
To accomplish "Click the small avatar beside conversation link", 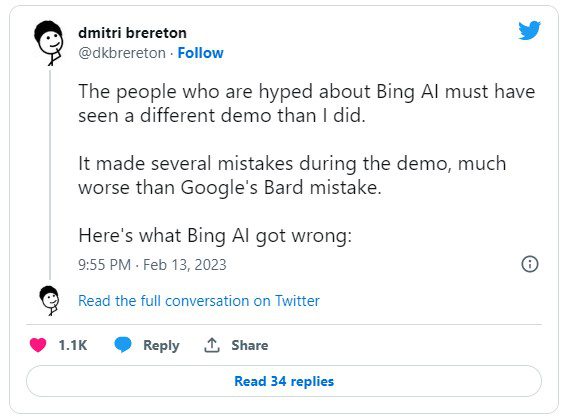I will [50, 300].
